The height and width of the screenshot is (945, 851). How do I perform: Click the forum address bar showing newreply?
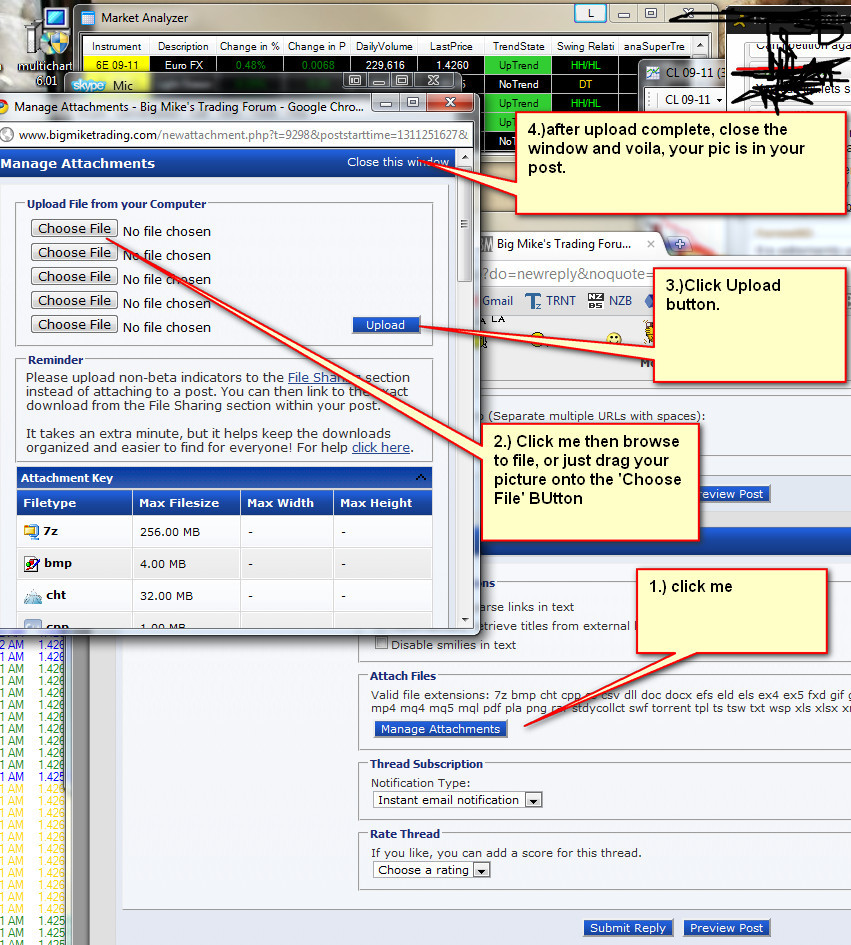(x=567, y=274)
